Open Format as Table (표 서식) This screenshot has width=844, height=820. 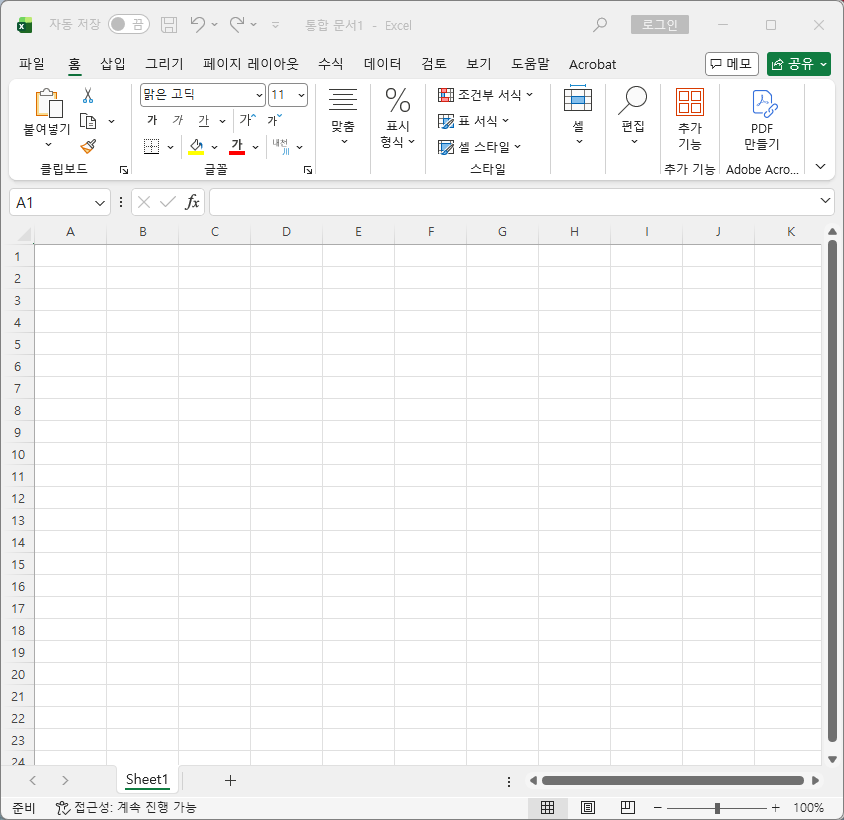pos(473,121)
